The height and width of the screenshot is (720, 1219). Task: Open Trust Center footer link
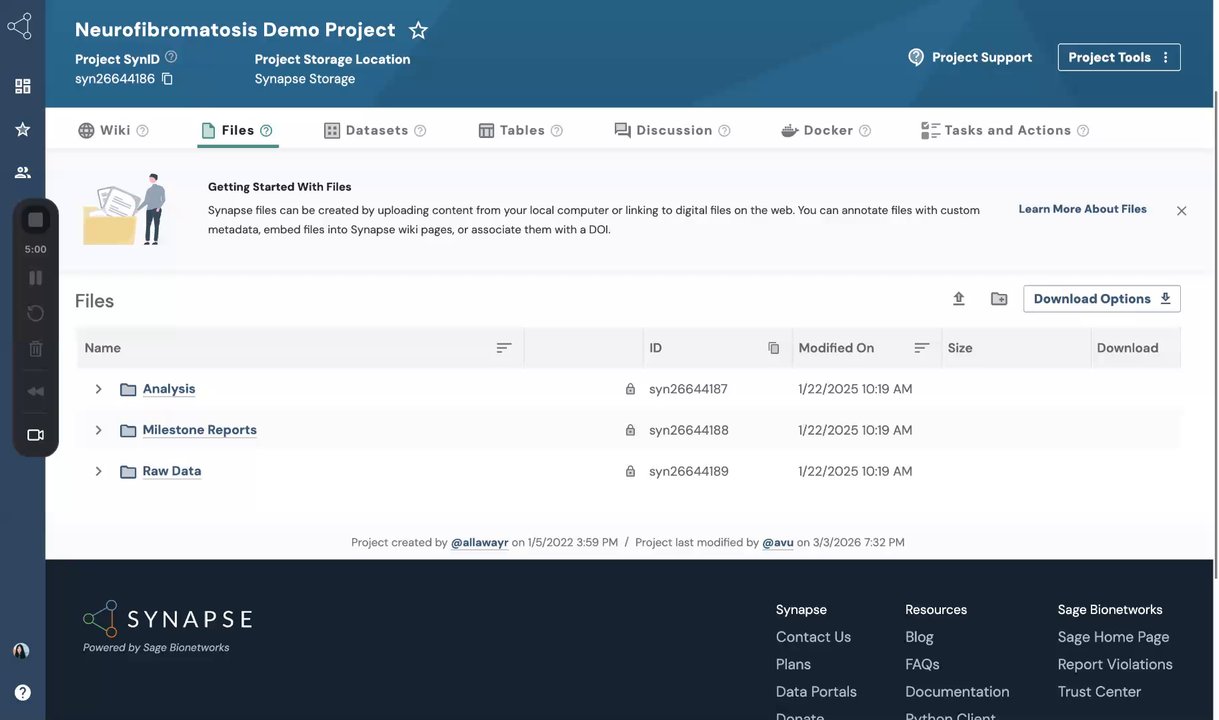[x=1099, y=692]
